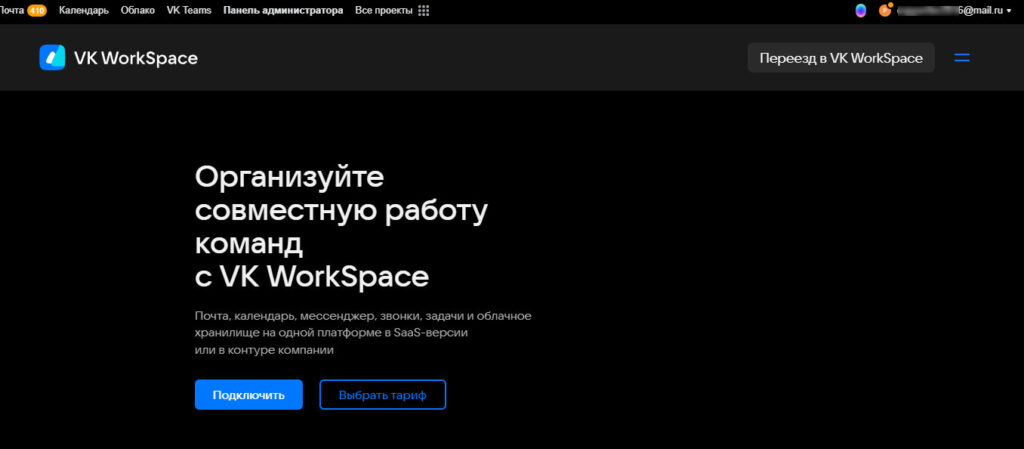The image size is (1024, 449).
Task: Click the orange user avatar icon
Action: pos(885,10)
